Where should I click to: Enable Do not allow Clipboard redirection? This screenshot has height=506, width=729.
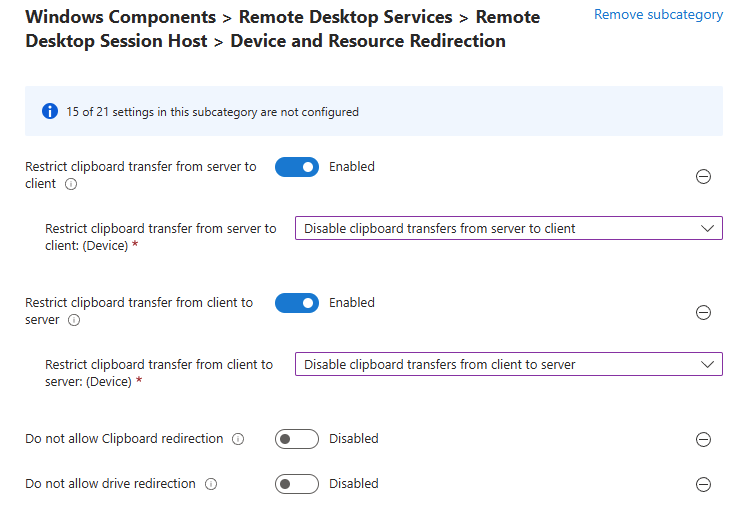(x=297, y=439)
